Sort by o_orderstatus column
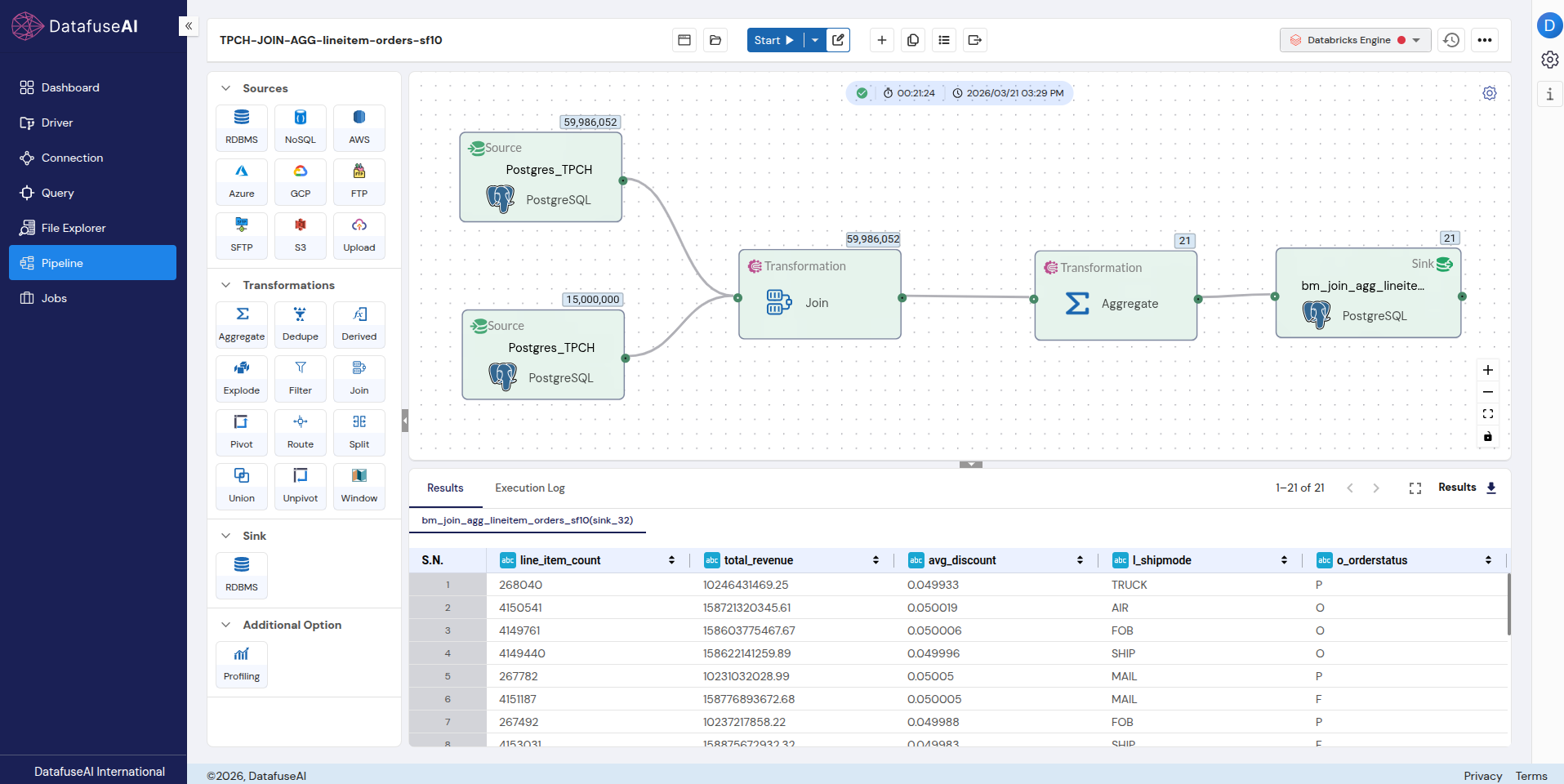 1488,560
